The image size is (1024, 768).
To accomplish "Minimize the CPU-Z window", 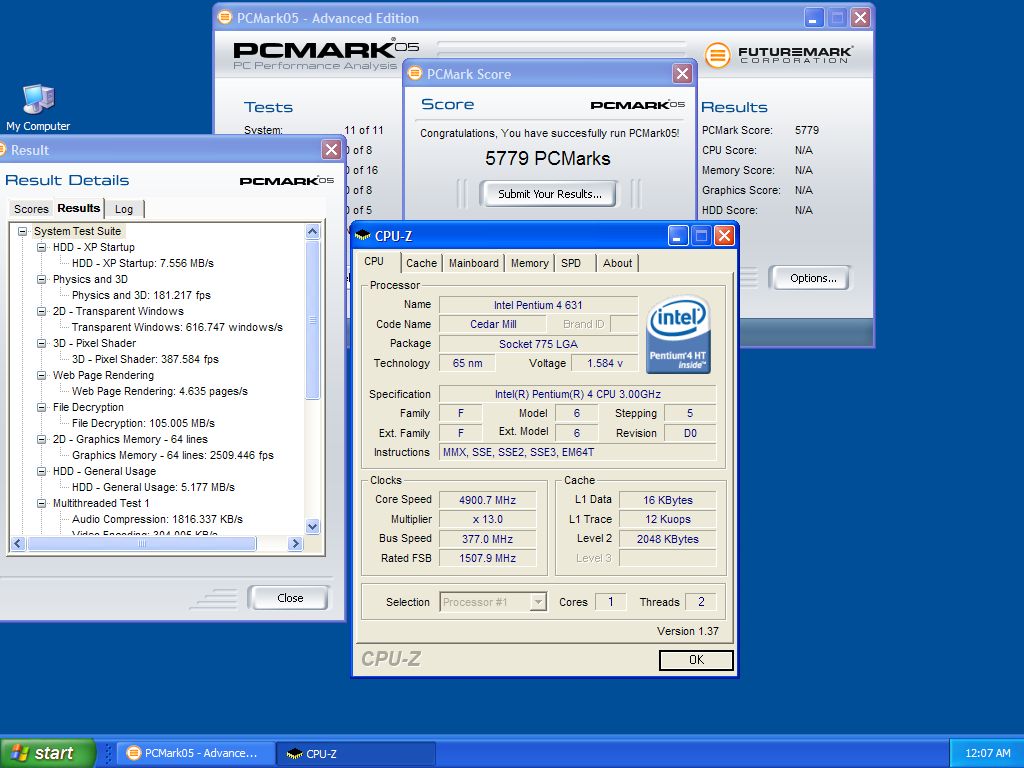I will 678,236.
